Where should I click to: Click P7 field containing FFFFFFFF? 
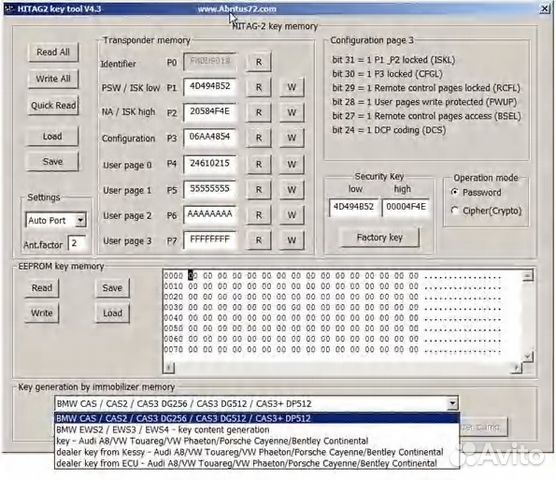[x=210, y=240]
